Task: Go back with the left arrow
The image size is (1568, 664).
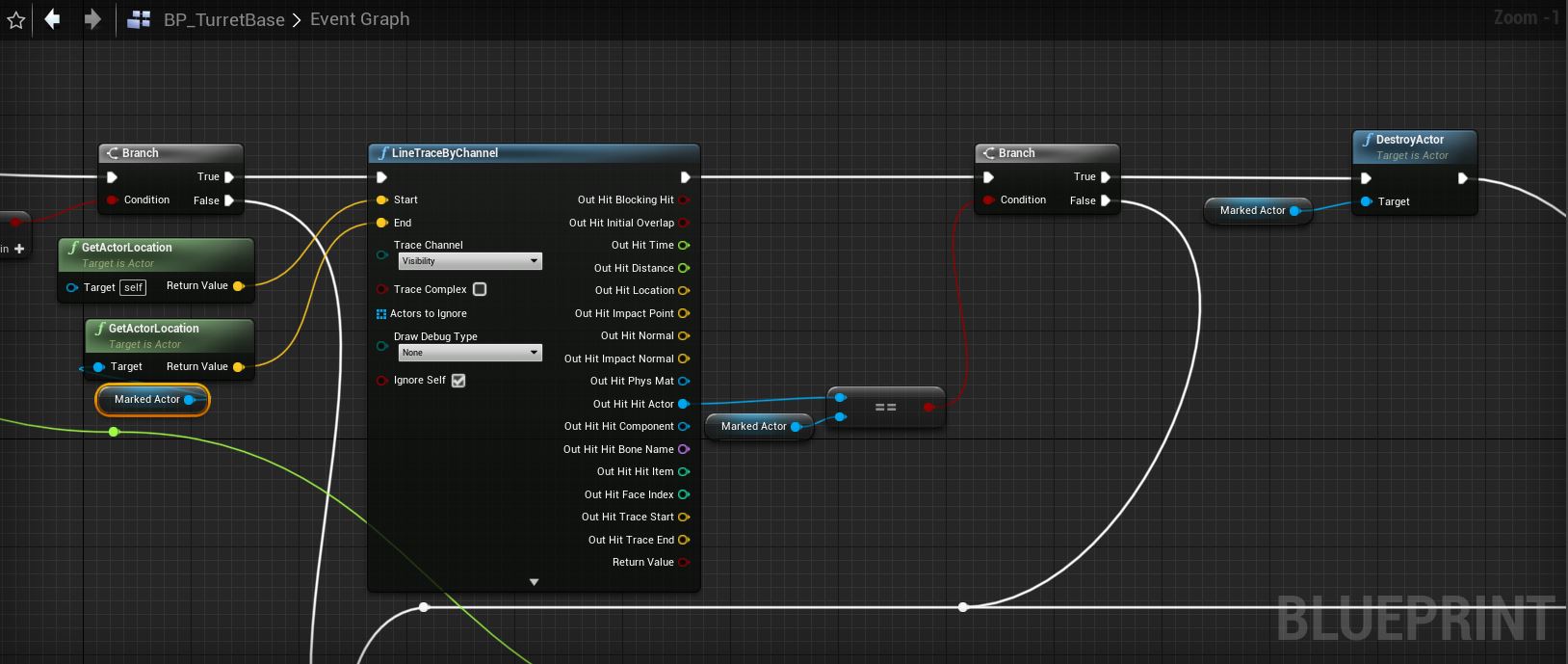Action: coord(53,18)
